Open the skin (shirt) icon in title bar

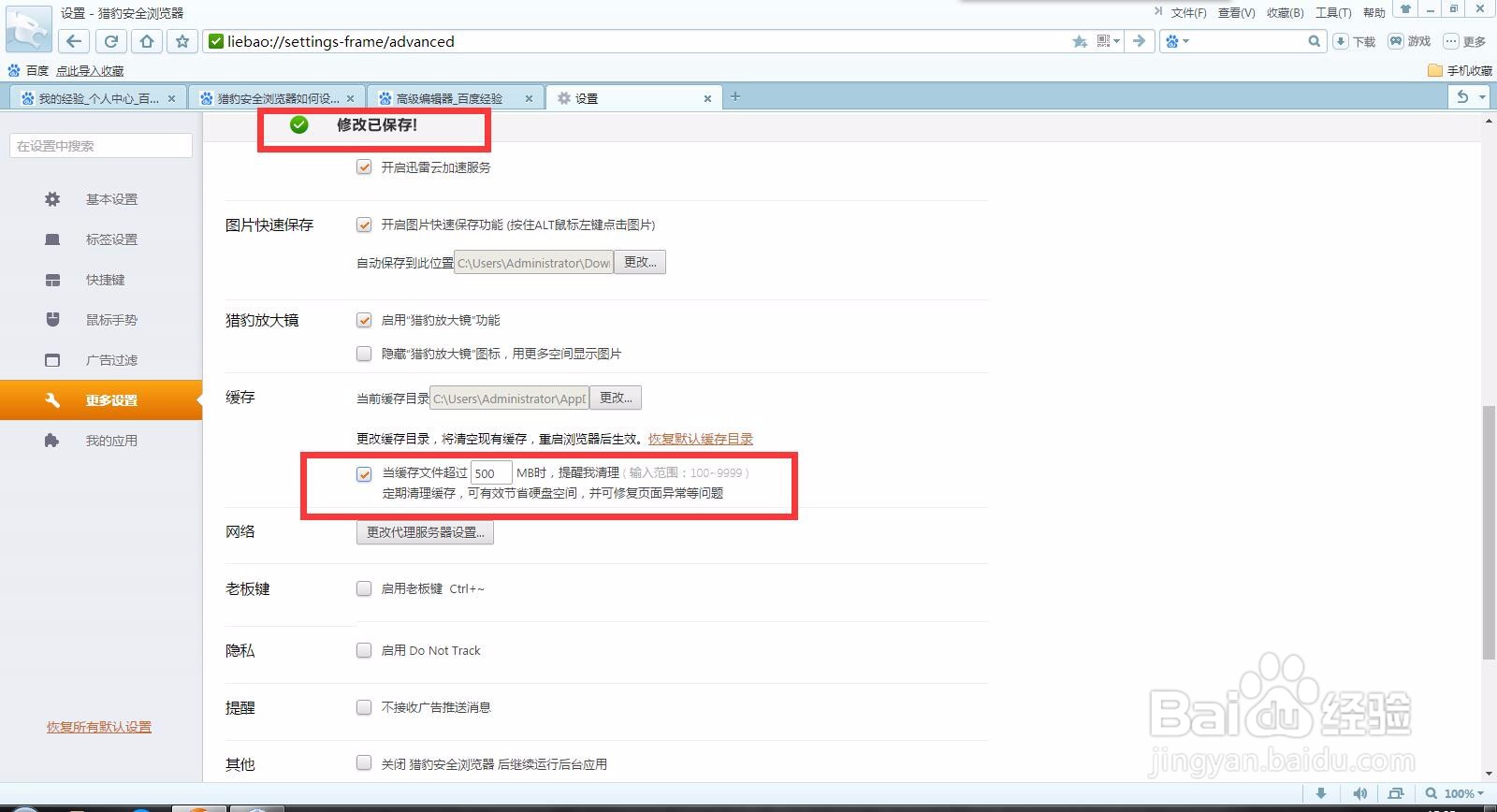coord(1404,8)
